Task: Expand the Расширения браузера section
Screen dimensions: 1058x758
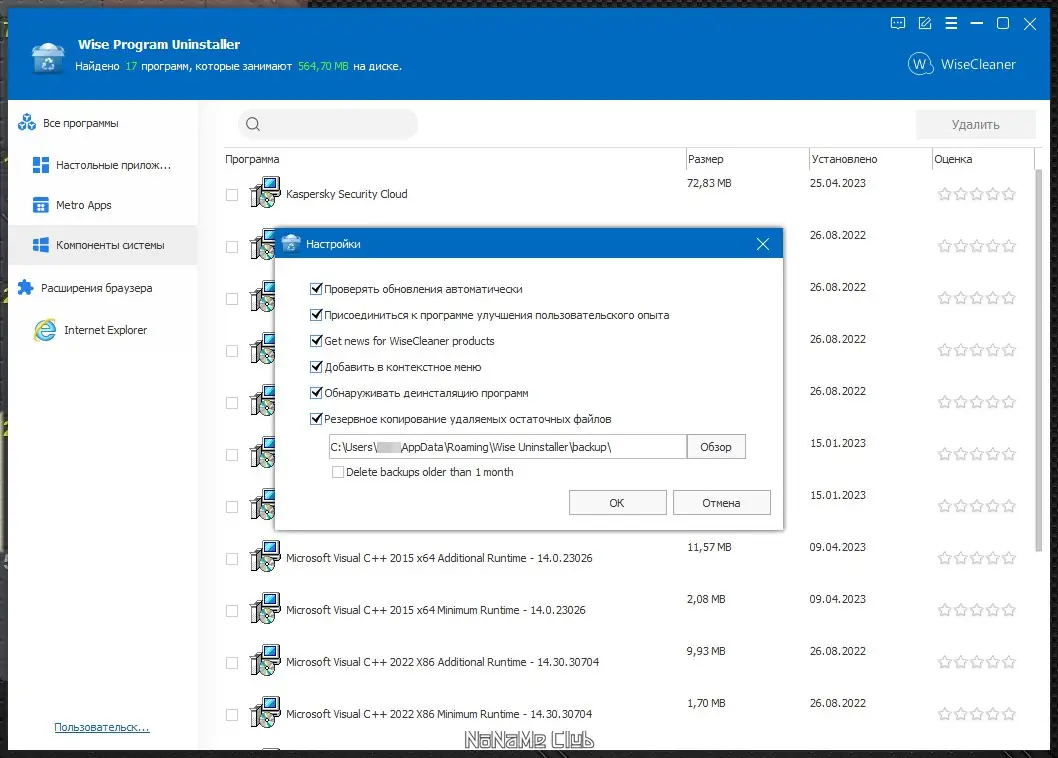Action: point(96,288)
